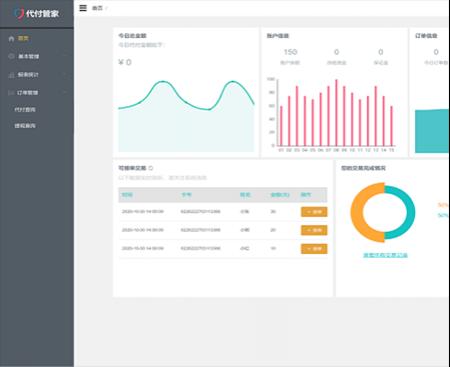Image resolution: width=450 pixels, height=367 pixels.
Task: Click the 首页 breadcrumb in the top bar
Action: point(97,8)
